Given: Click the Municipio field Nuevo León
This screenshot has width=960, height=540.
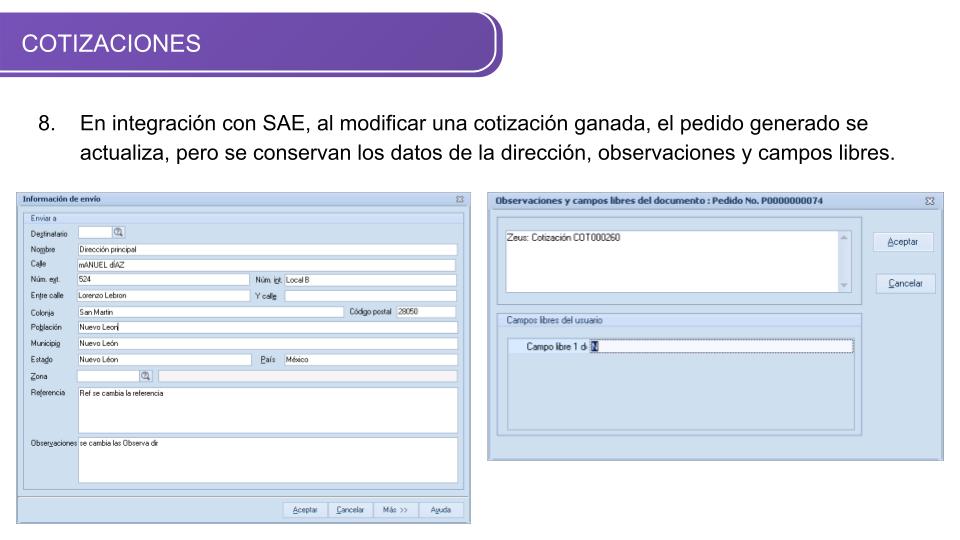Looking at the screenshot, I should pos(268,343).
